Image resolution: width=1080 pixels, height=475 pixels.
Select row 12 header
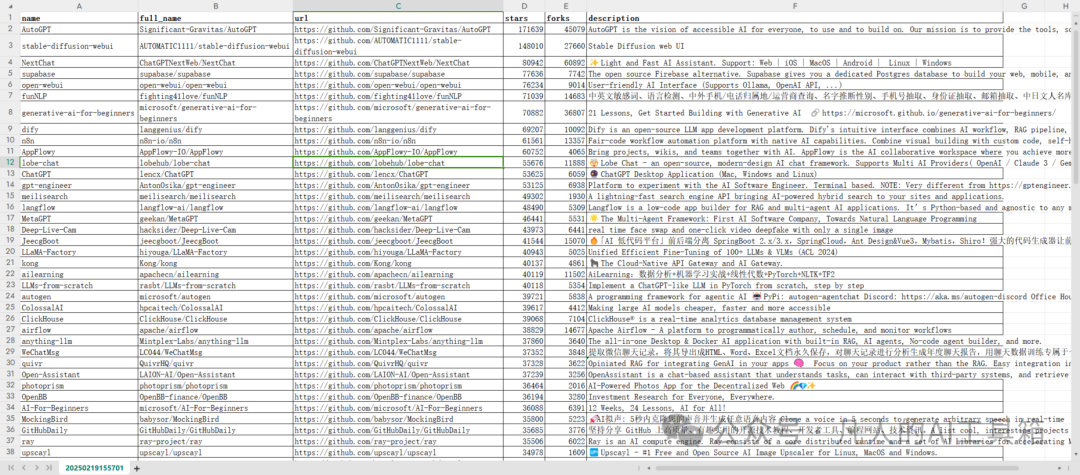tap(10, 162)
